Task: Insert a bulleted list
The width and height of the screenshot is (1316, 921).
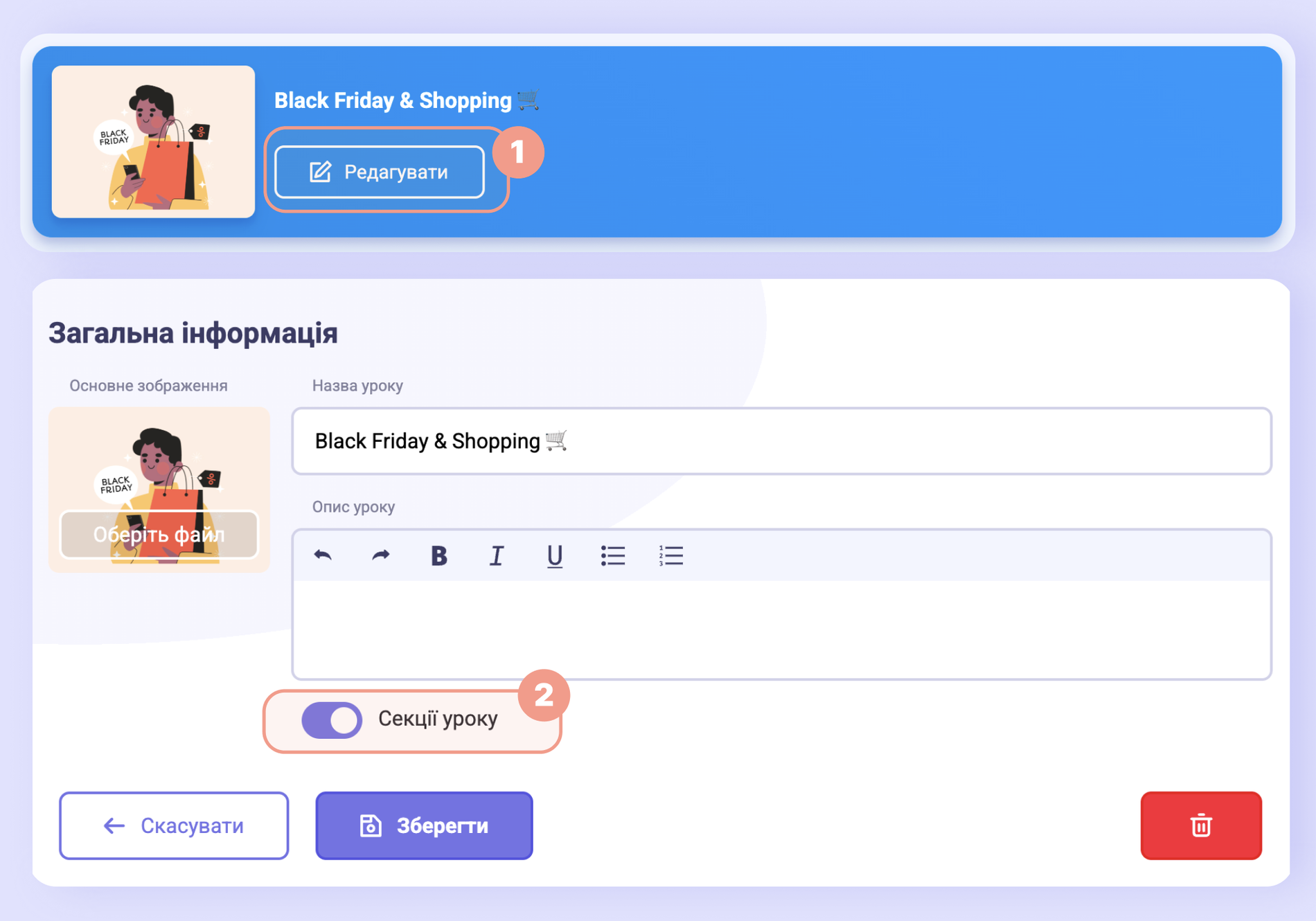Action: click(x=613, y=555)
